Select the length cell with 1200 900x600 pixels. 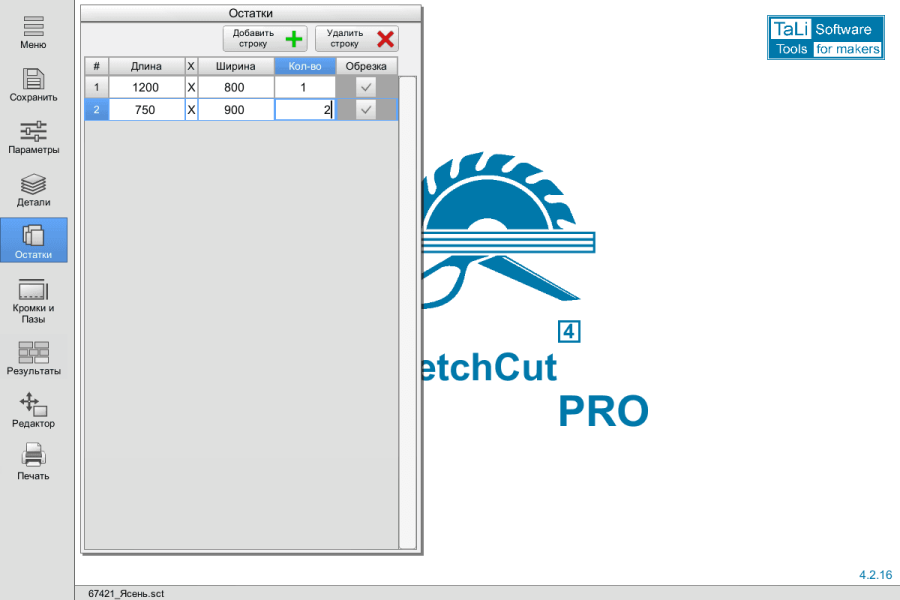coord(146,87)
